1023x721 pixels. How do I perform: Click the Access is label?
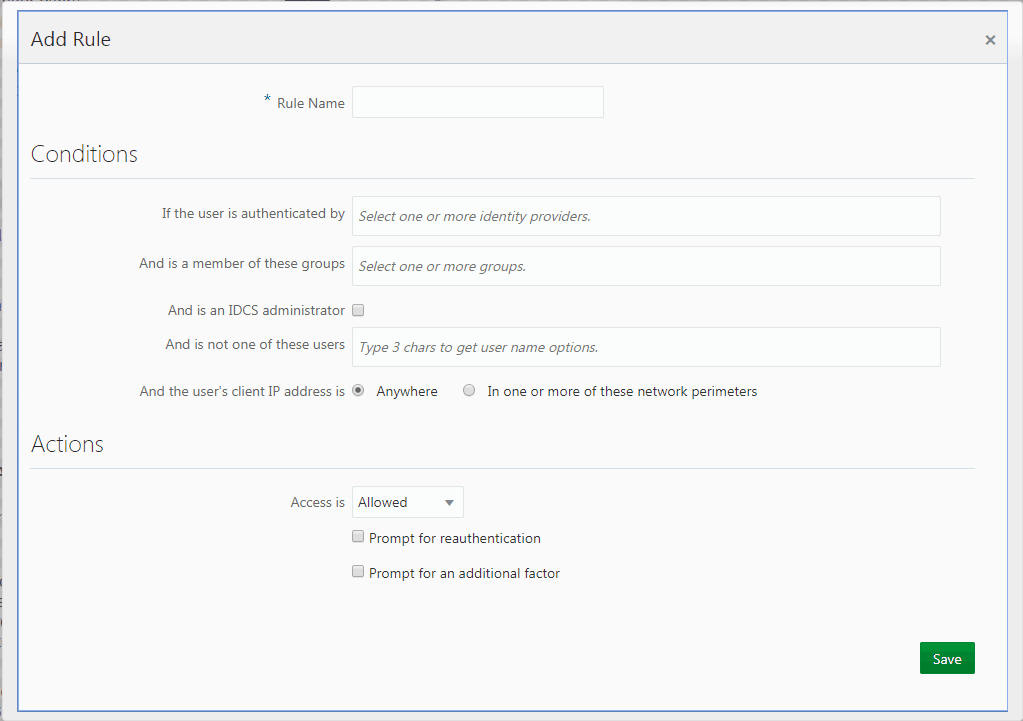(x=317, y=501)
